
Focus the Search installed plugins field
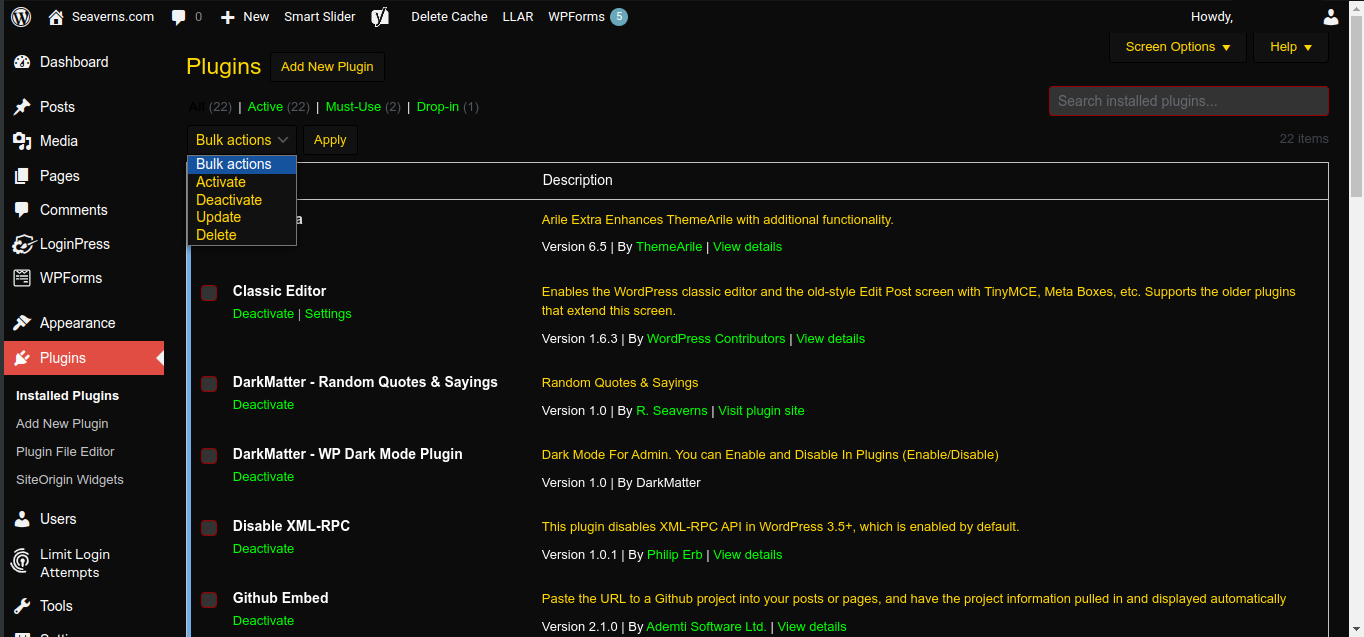pyautogui.click(x=1189, y=101)
